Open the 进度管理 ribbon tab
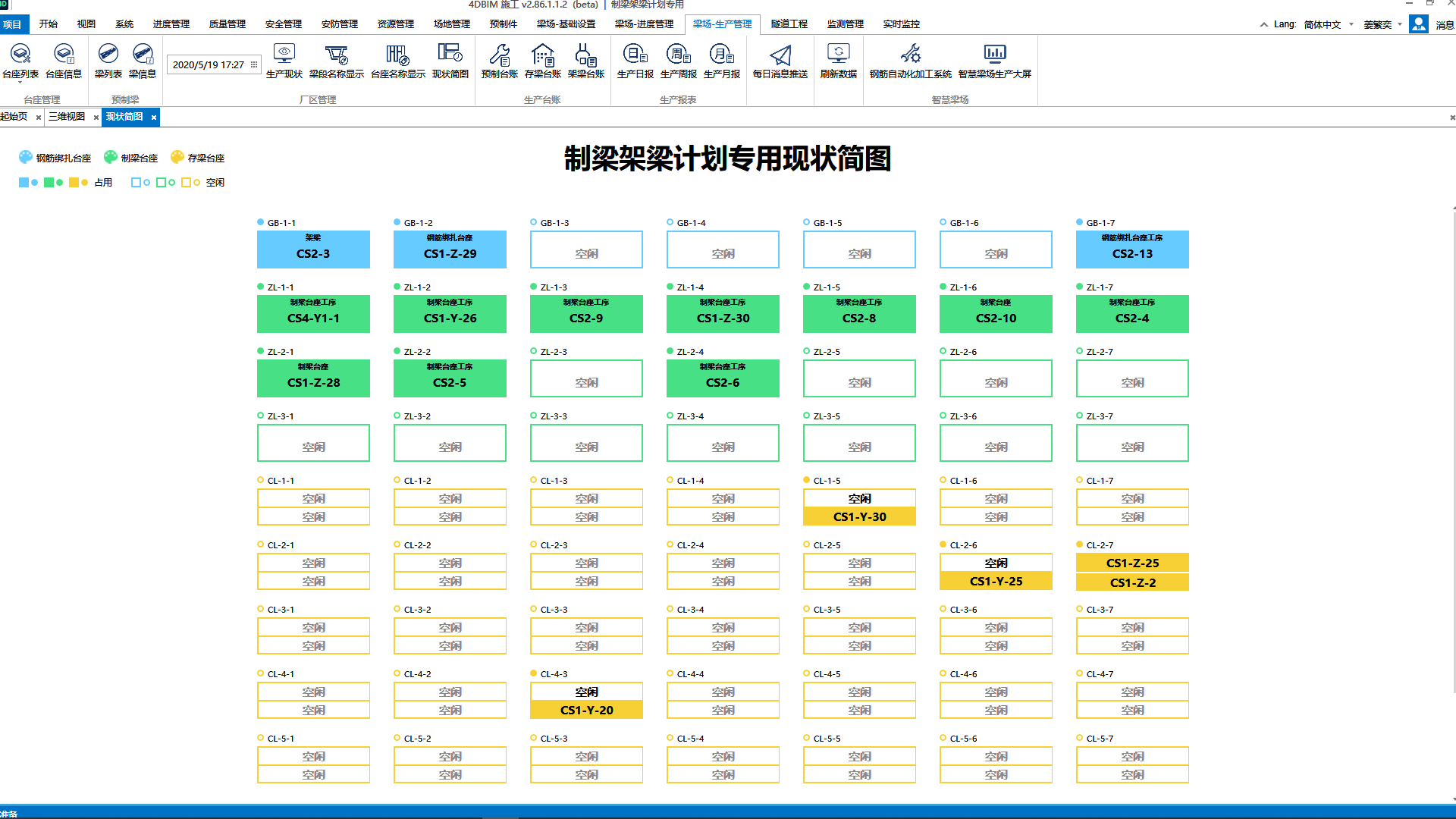The height and width of the screenshot is (819, 1456). [x=171, y=24]
